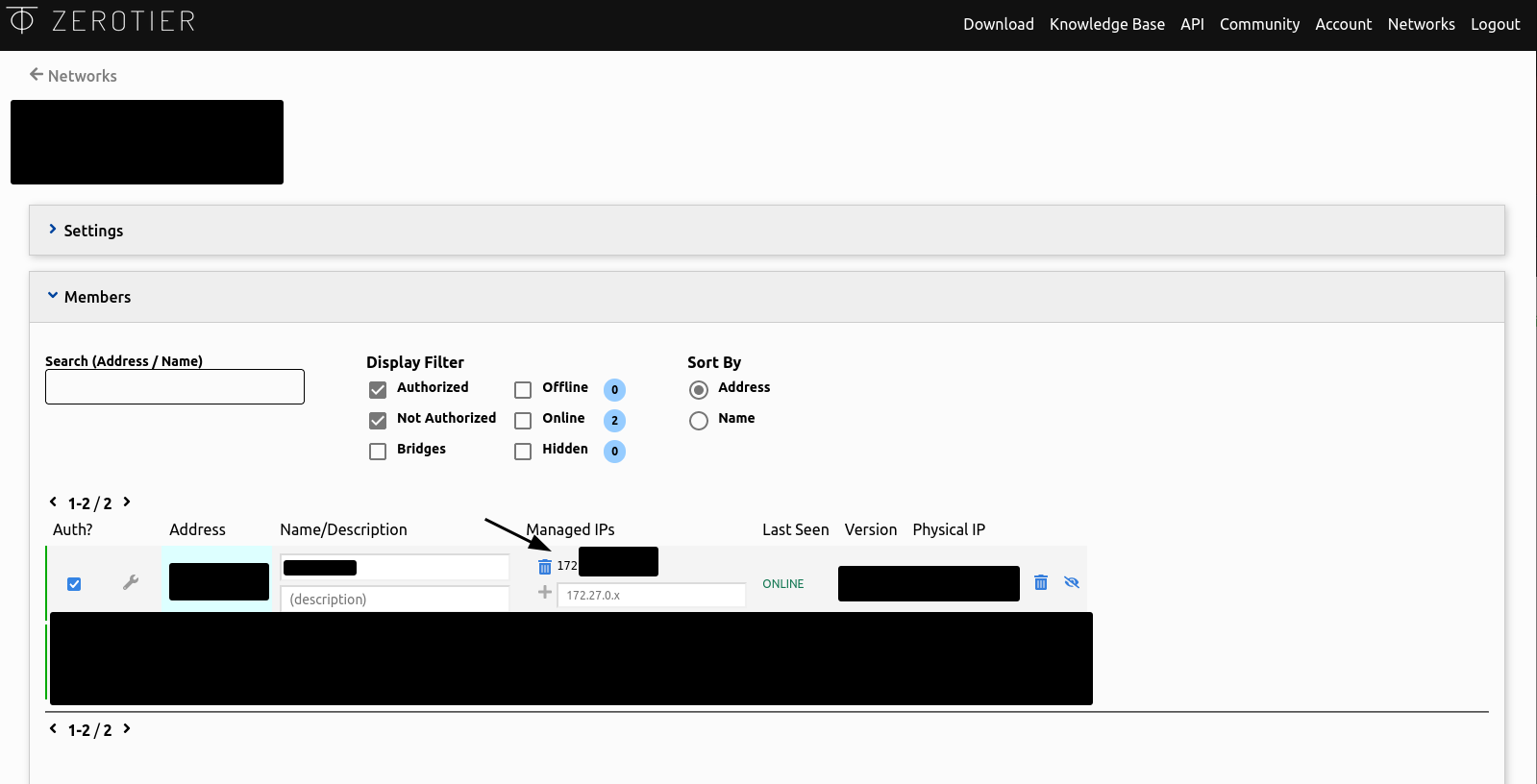Click the Search Address / Name field
1537x784 pixels.
tap(175, 386)
